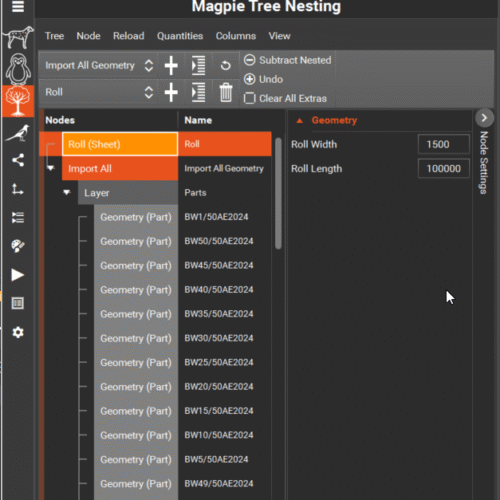Collapse Node Settings panel chevron
This screenshot has width=500, height=500.
click(484, 118)
